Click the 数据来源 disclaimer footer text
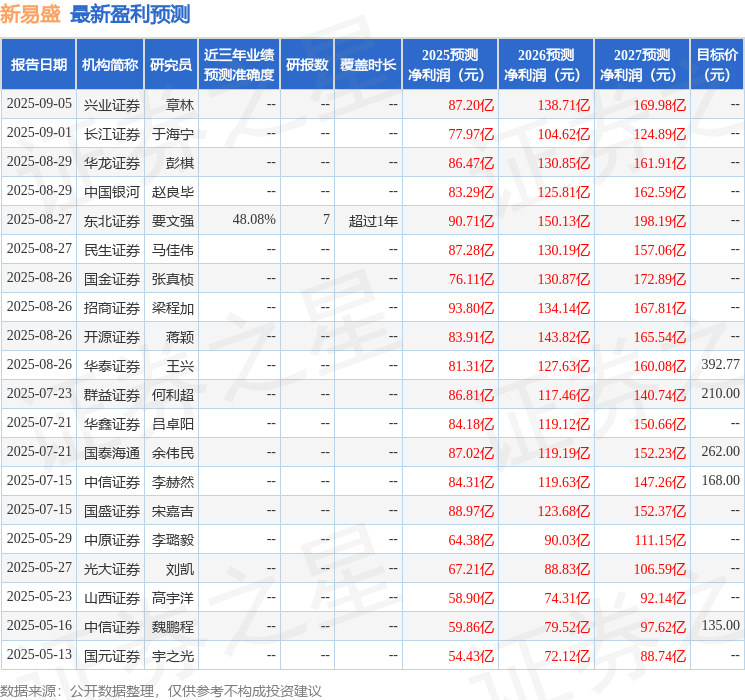The width and height of the screenshot is (745, 700). (161, 690)
